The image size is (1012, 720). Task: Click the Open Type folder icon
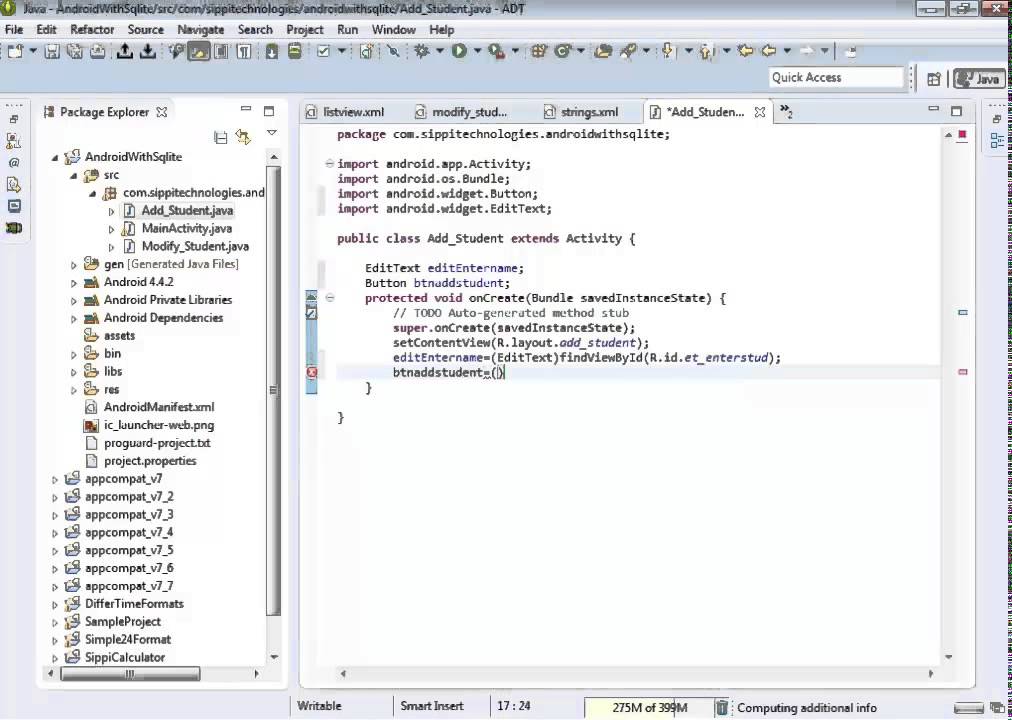[603, 52]
